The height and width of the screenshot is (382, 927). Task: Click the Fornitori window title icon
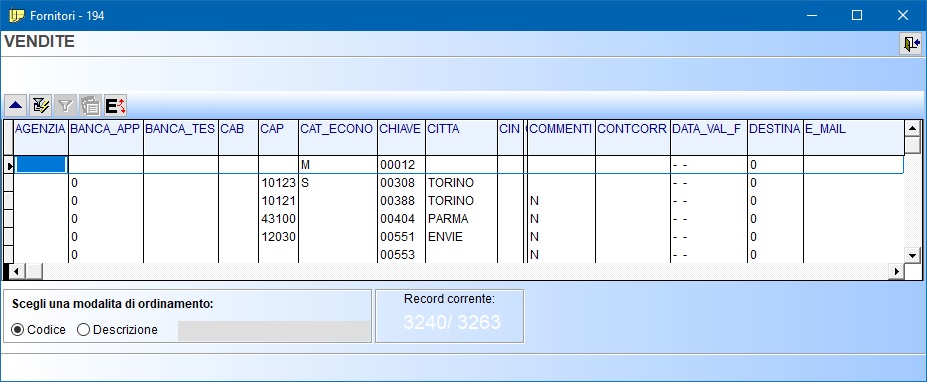pos(17,16)
